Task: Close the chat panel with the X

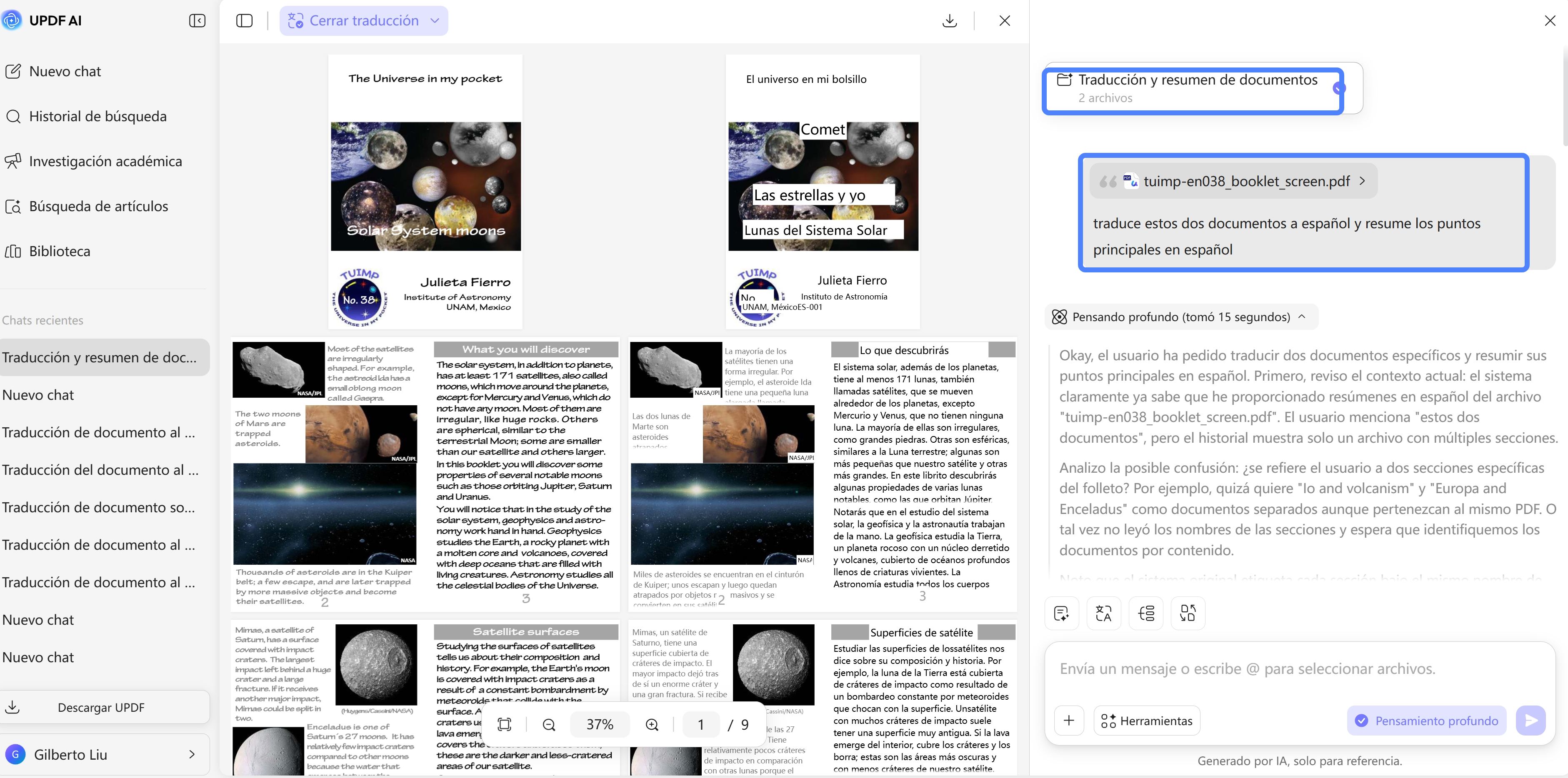Action: (1550, 21)
